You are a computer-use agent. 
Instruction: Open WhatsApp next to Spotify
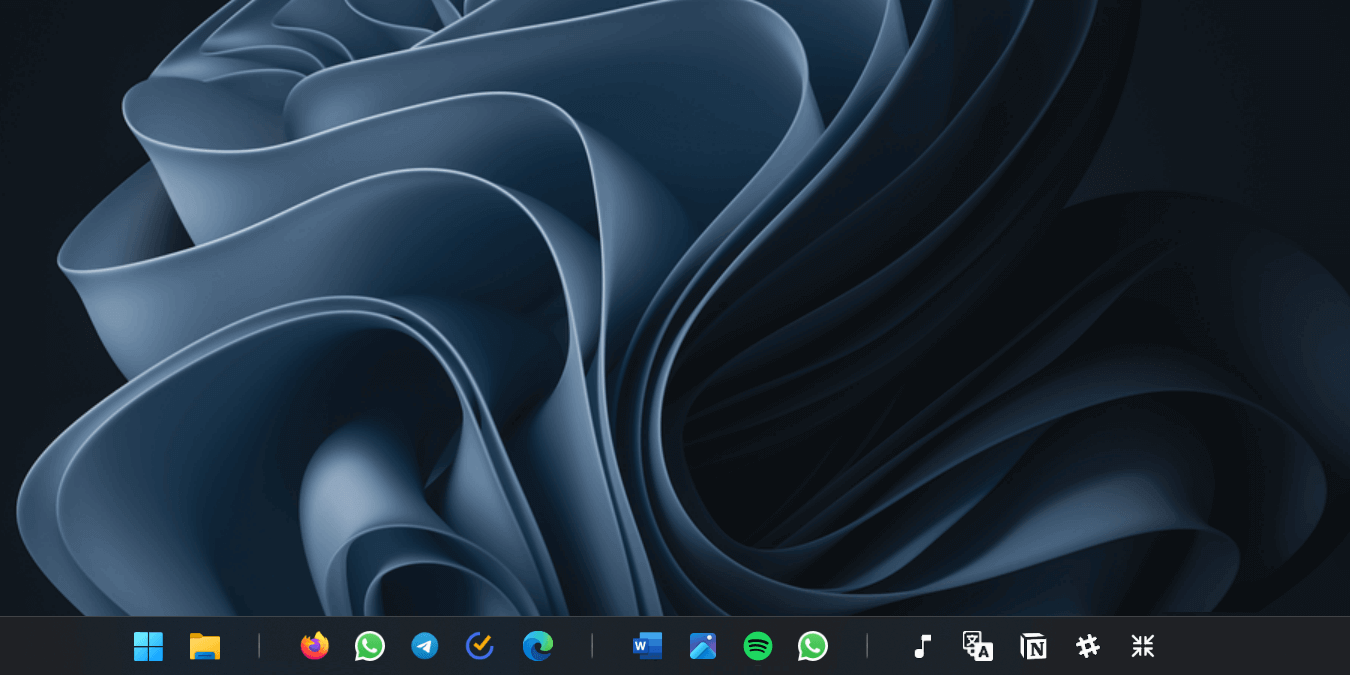812,646
